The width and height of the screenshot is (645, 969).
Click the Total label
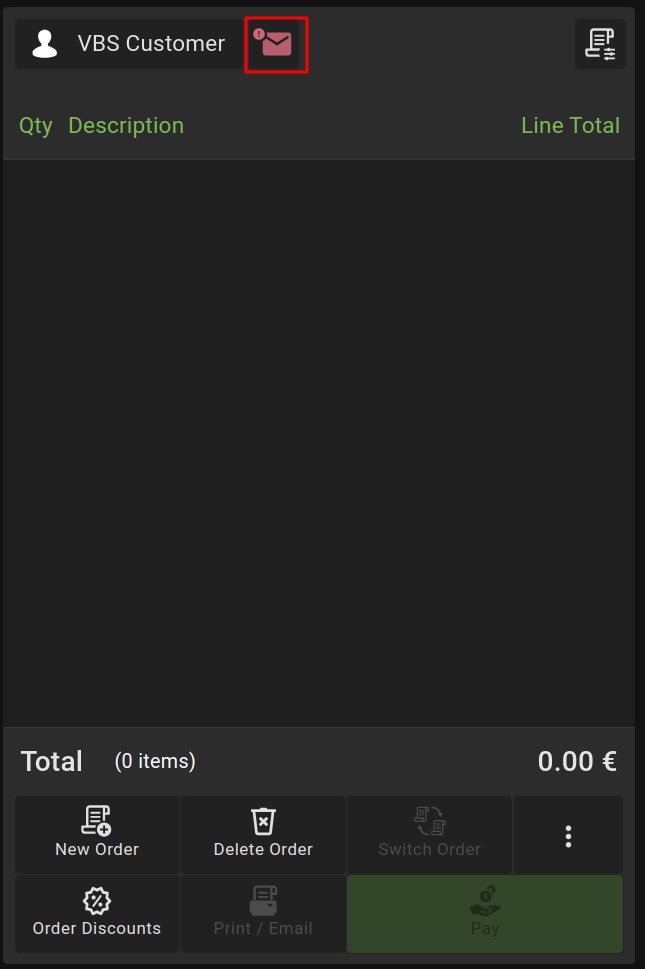coord(52,762)
